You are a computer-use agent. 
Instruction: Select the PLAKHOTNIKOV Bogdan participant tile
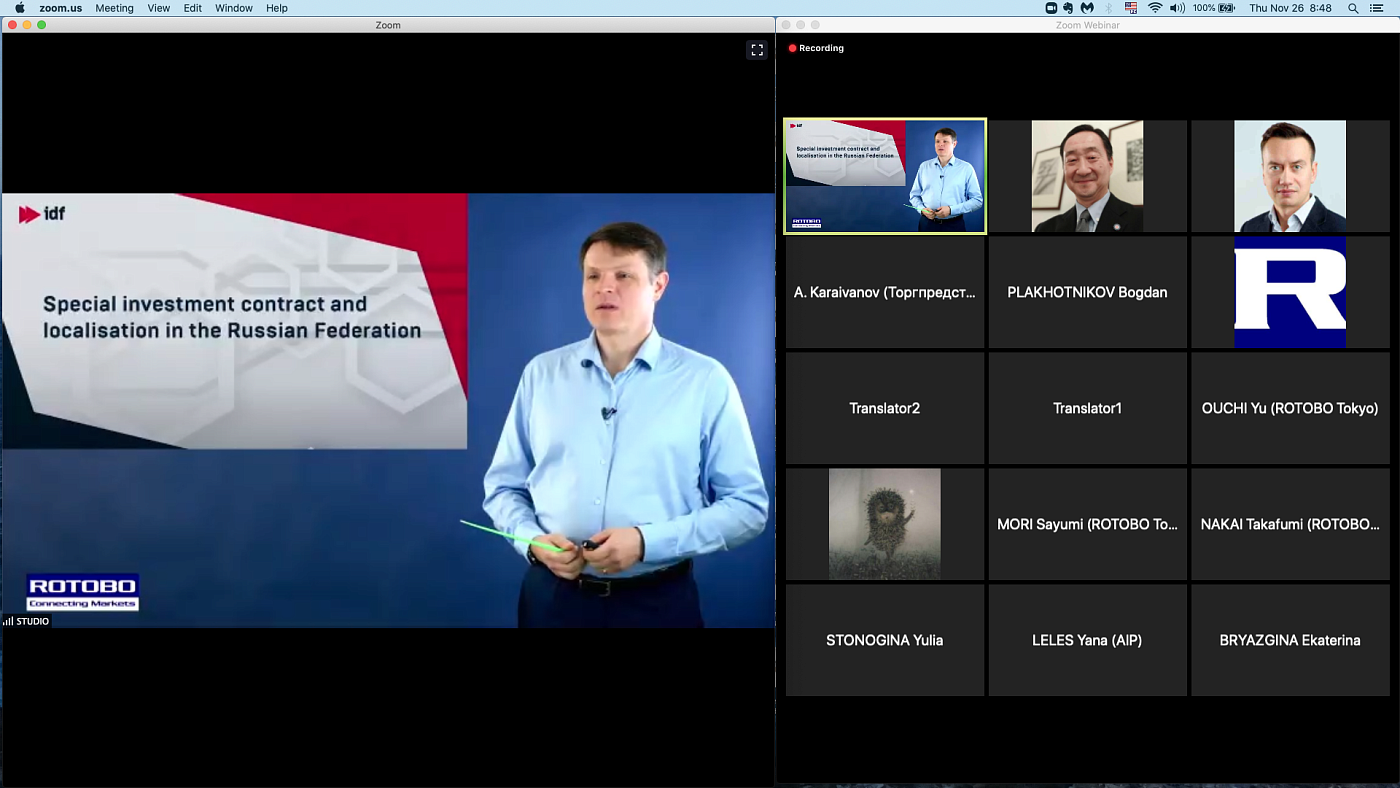[1087, 292]
